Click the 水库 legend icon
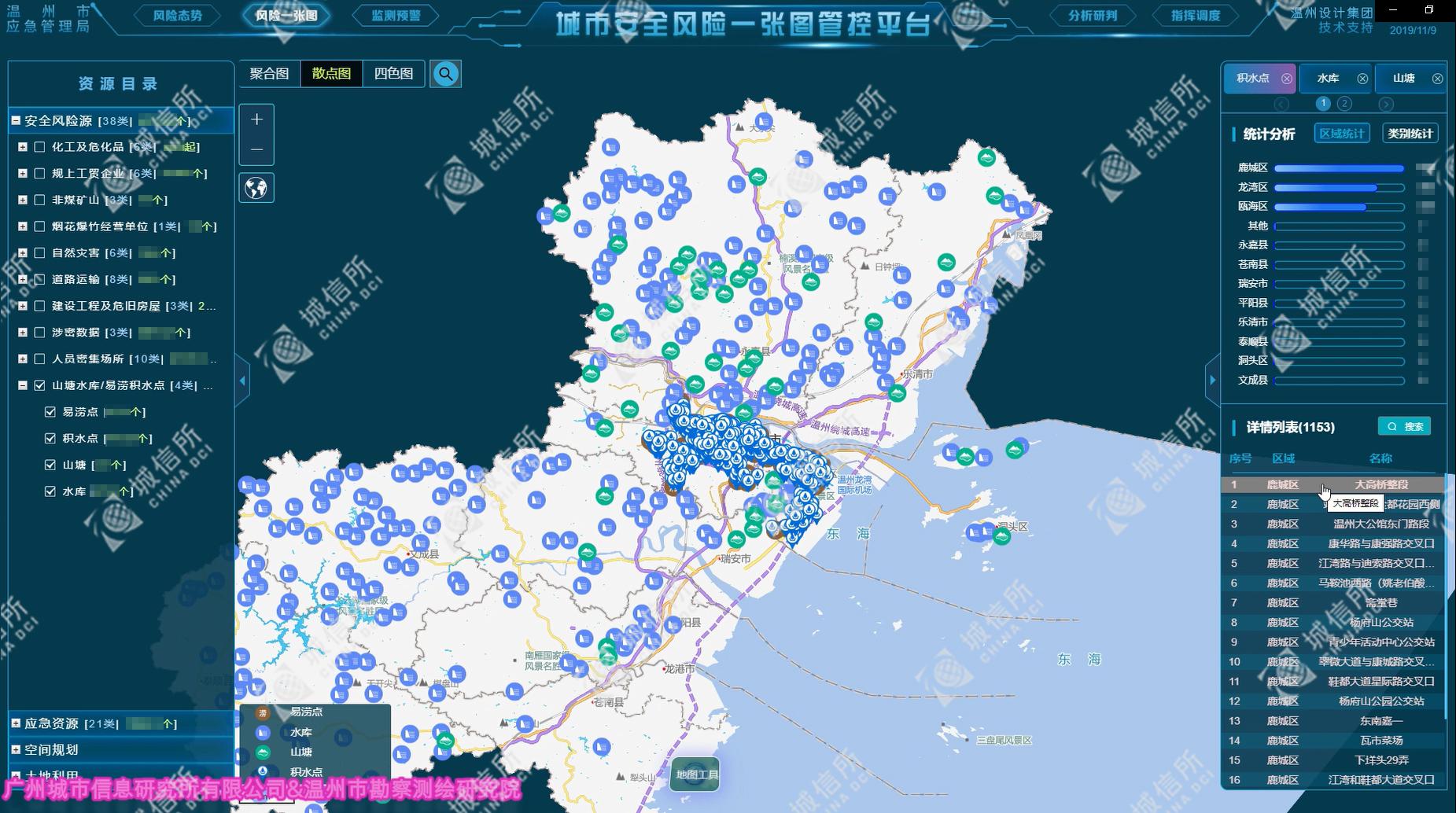Screen dimensions: 1456x813 263,733
